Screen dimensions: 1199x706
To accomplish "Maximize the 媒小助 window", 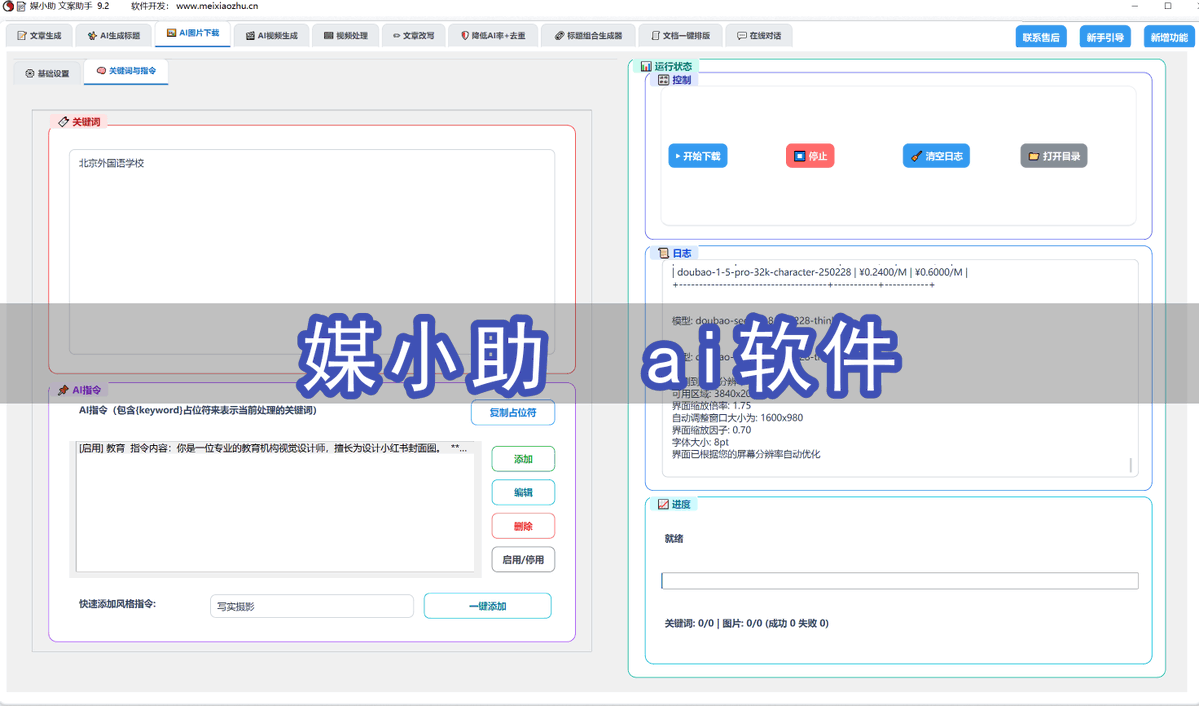I will coord(1168,6).
